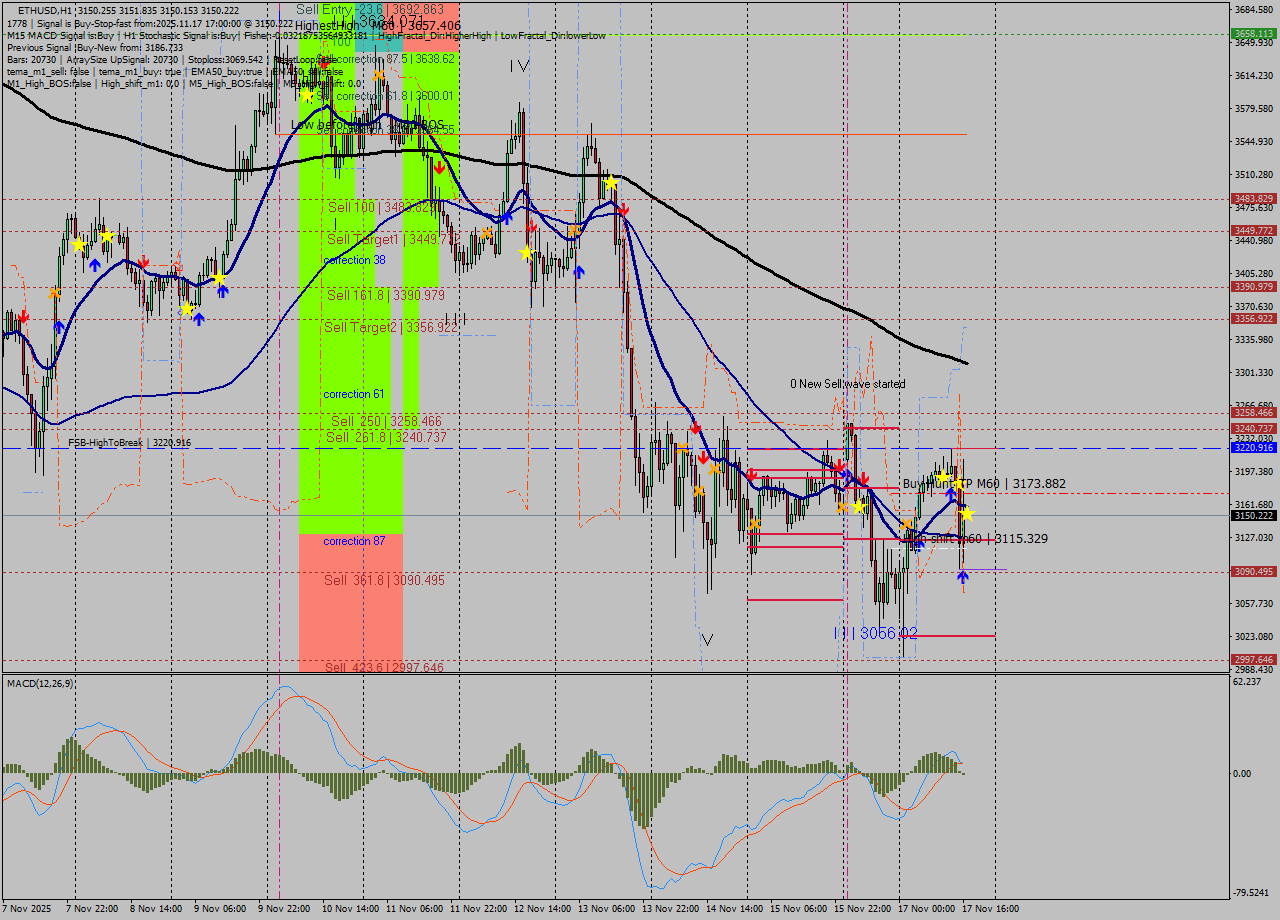The image size is (1280, 920).
Task: Click the red down arrow at the chart's far left
Action: tap(23, 316)
